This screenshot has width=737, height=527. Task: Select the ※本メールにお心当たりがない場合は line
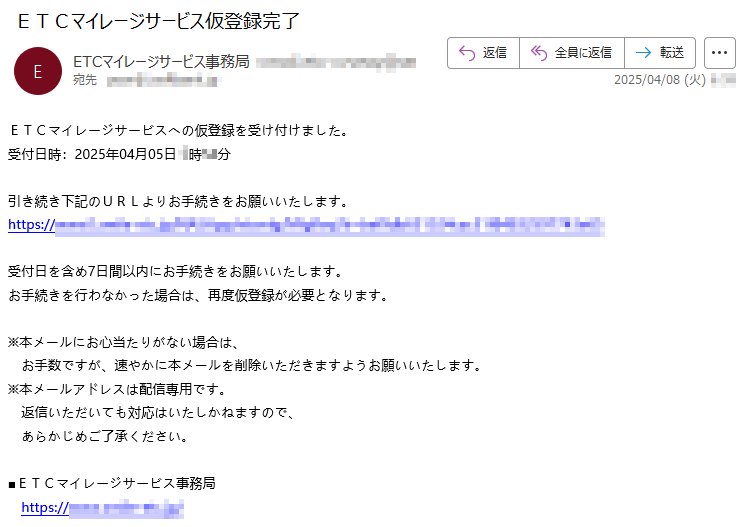tap(124, 342)
